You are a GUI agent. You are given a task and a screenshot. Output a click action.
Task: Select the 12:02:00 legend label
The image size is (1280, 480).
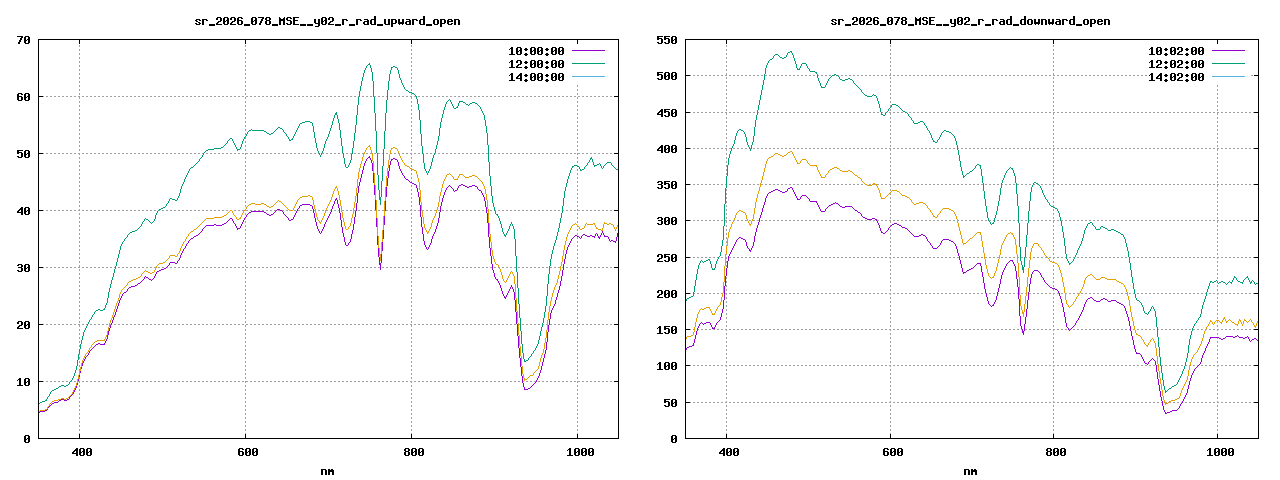(x=1176, y=64)
